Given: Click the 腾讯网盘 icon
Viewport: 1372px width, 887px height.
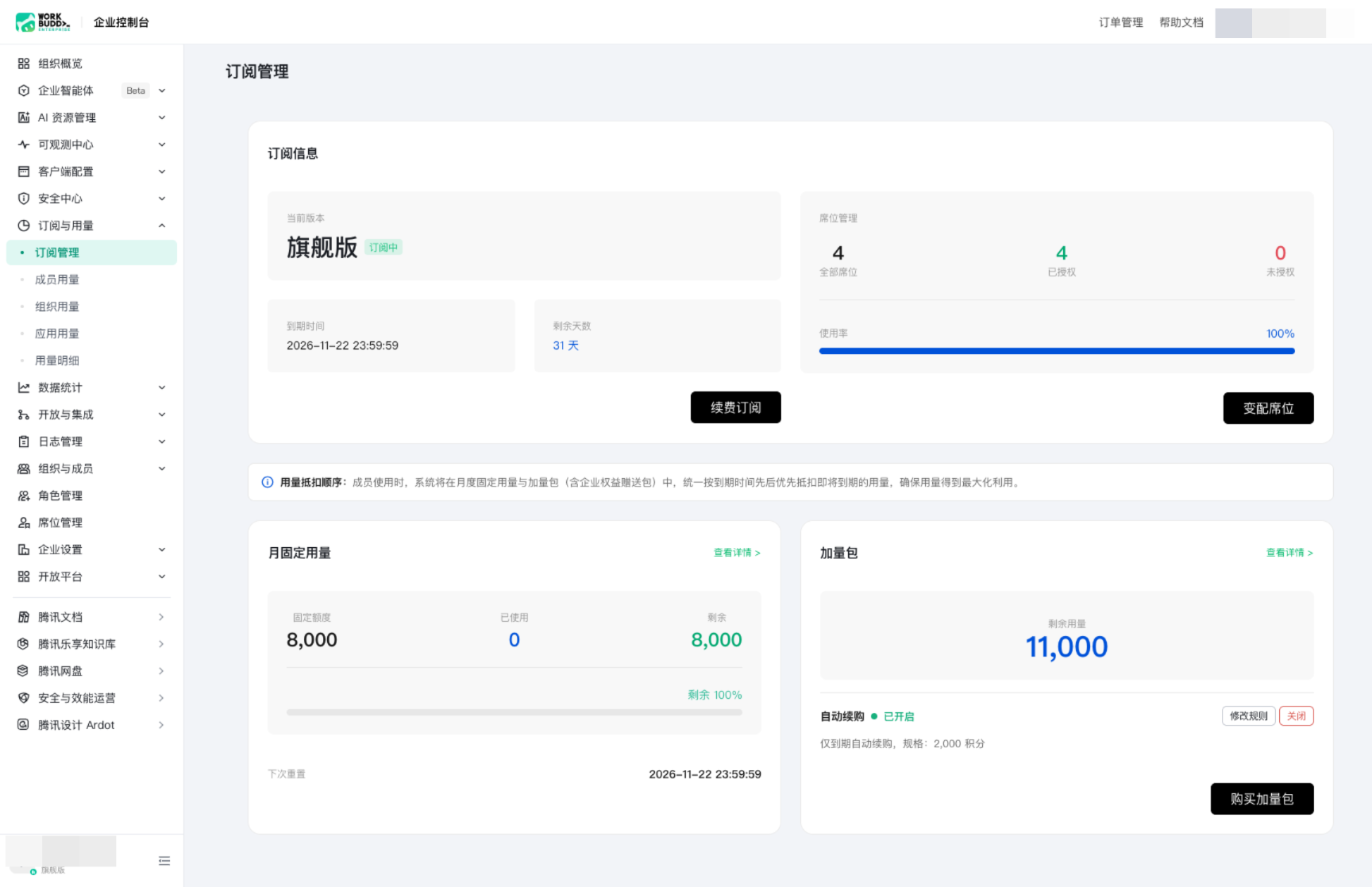Looking at the screenshot, I should [24, 671].
